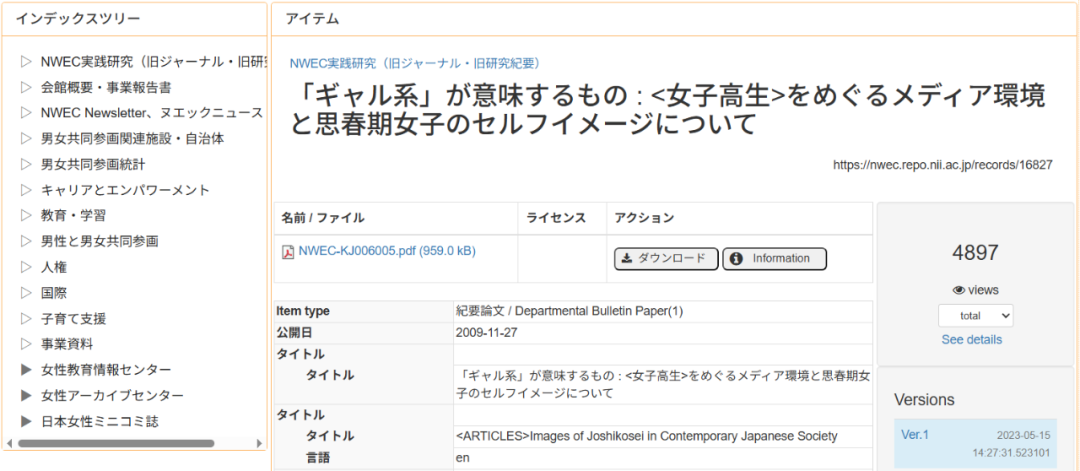Expand the 国際 tree node triangle
This screenshot has width=1080, height=471.
[27, 293]
